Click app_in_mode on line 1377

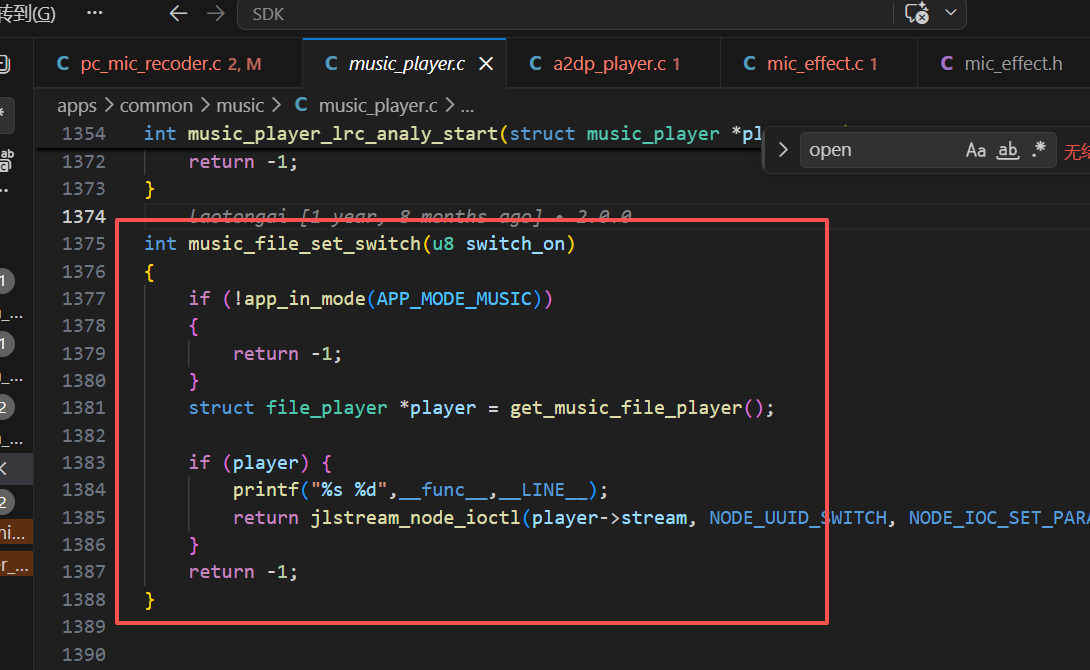point(304,299)
